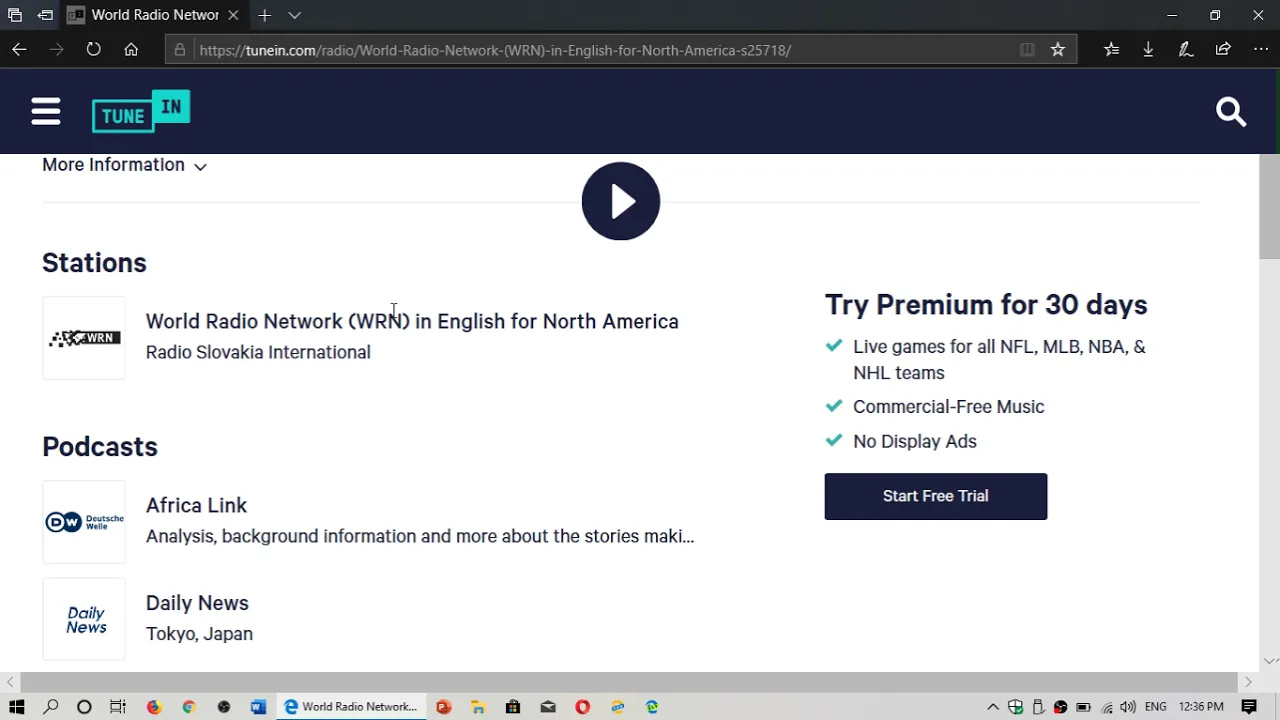Screen dimensions: 1280x720
Task: Open Task View on taskbar
Action: pos(118,707)
